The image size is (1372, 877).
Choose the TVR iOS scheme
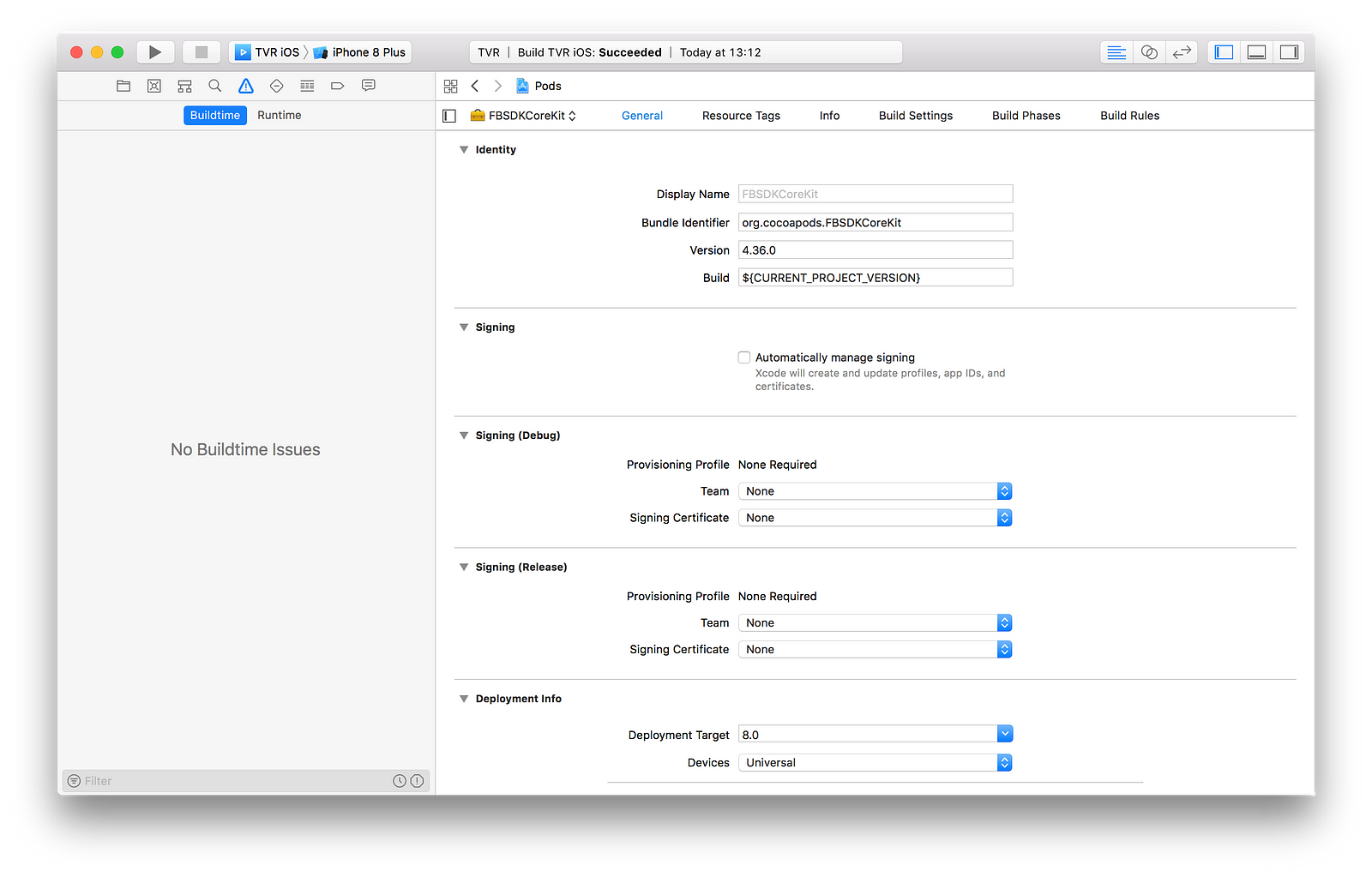click(268, 52)
